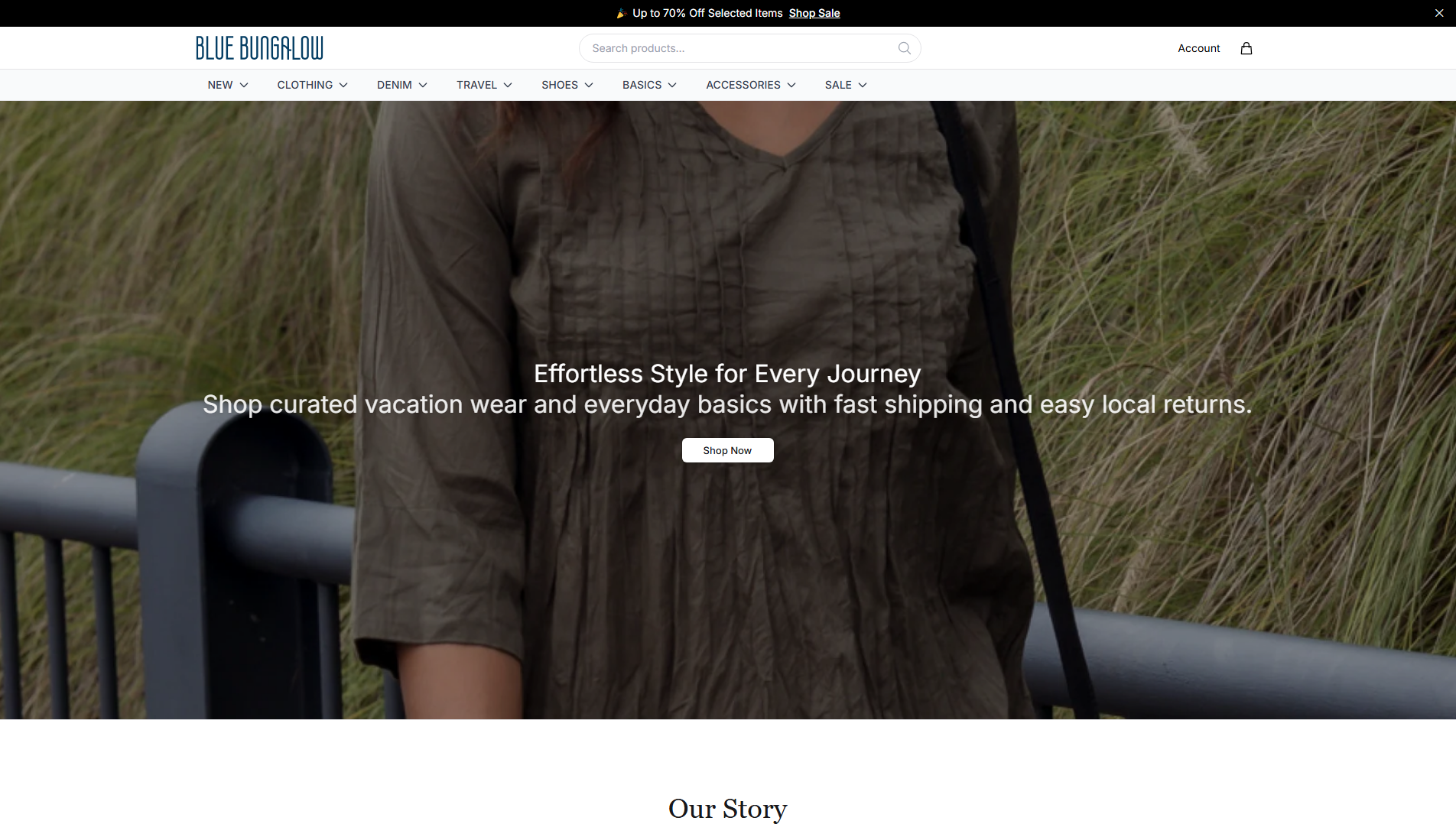Viewport: 1456px width, 824px height.
Task: Open the Account link
Action: click(1198, 48)
